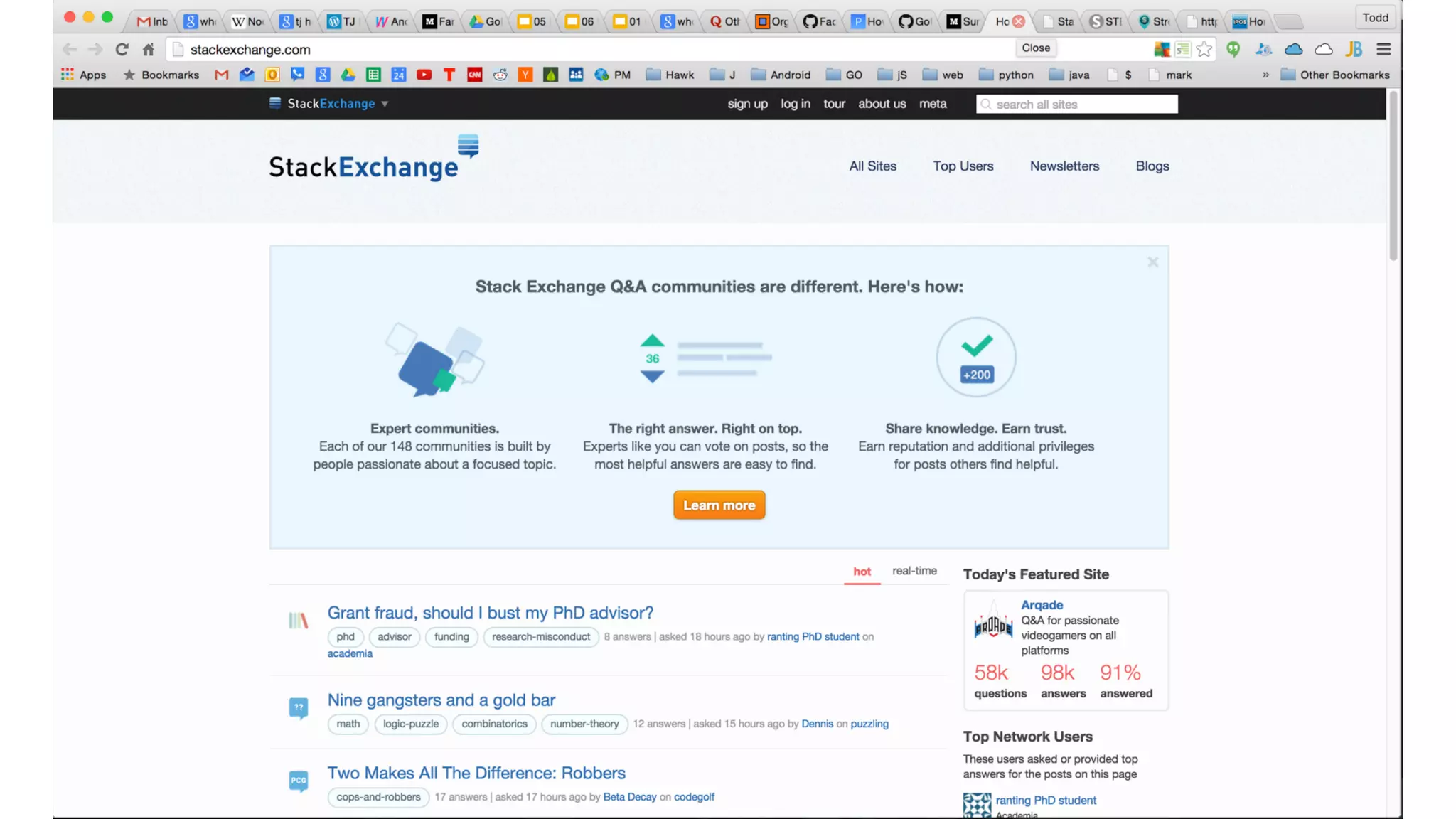1456x819 pixels.
Task: Expand the StackExchange site switcher dropdown
Action: click(385, 104)
